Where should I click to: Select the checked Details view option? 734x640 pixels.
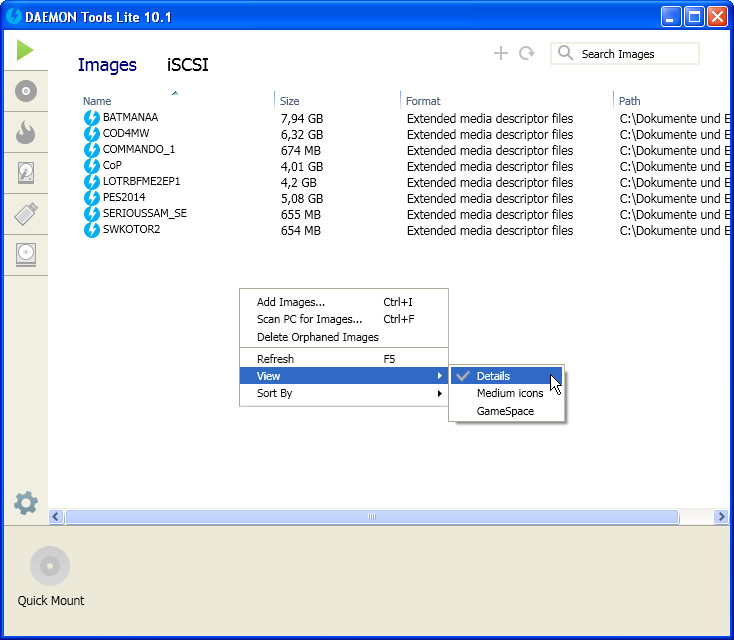tap(493, 376)
